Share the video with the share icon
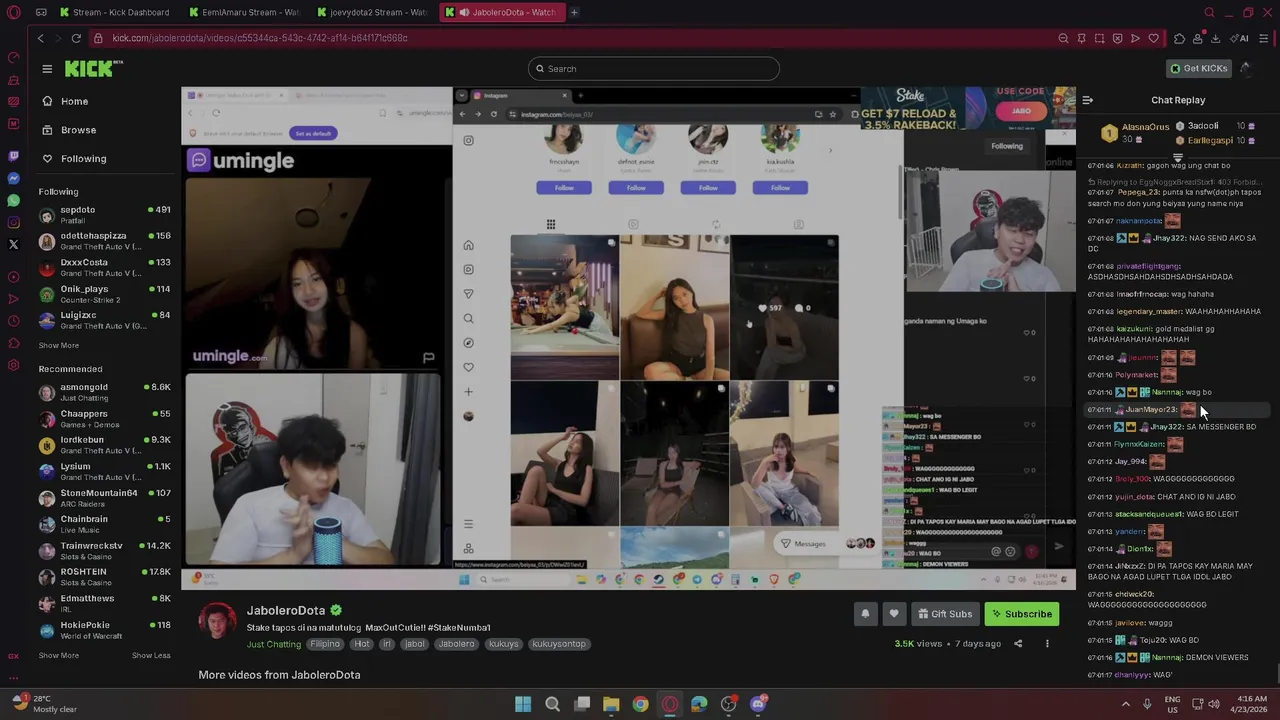The width and height of the screenshot is (1280, 720). click(x=1018, y=644)
